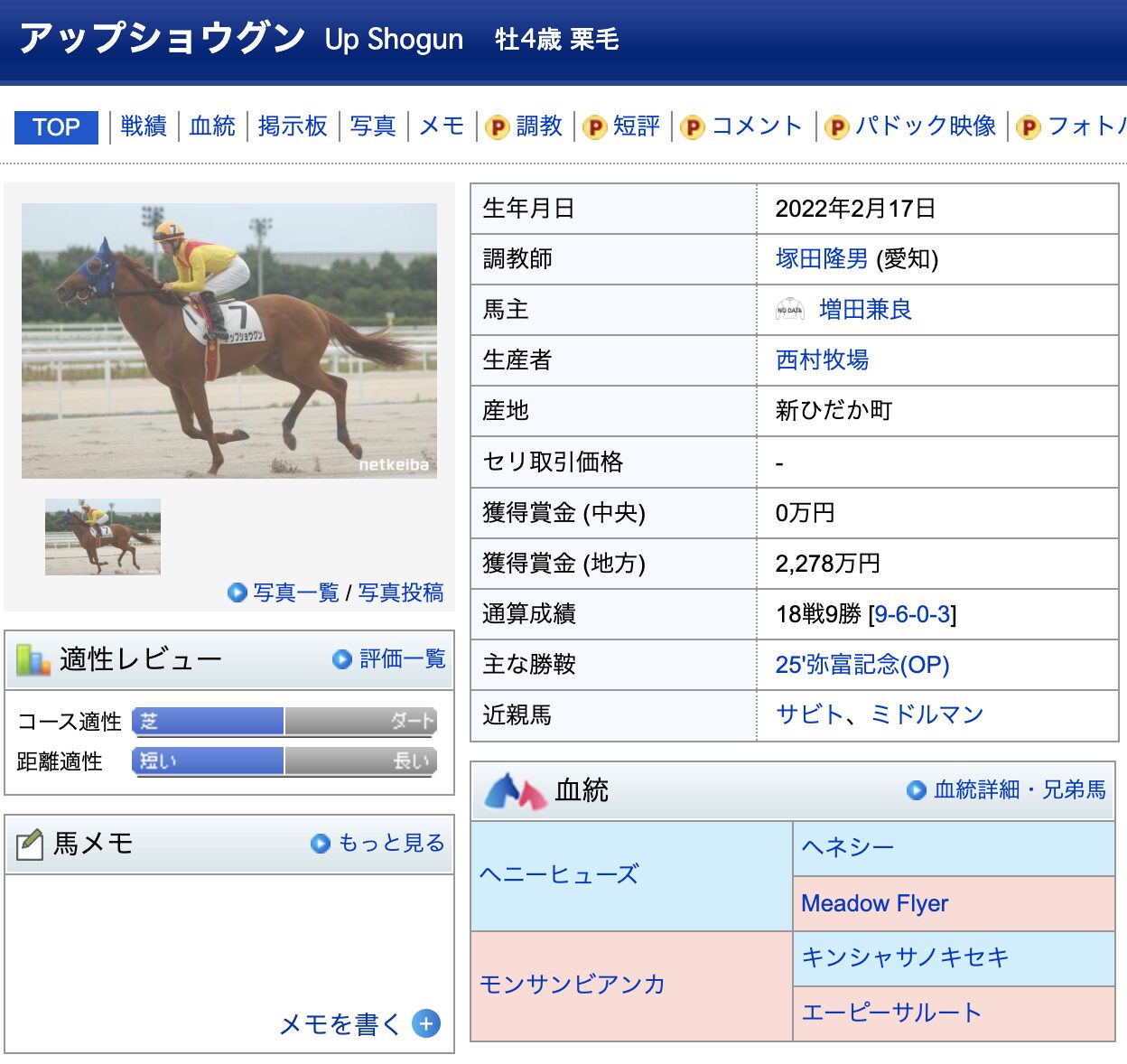Image resolution: width=1127 pixels, height=1064 pixels.
Task: Open the 25'弥富記念(OP) race link
Action: (x=862, y=665)
